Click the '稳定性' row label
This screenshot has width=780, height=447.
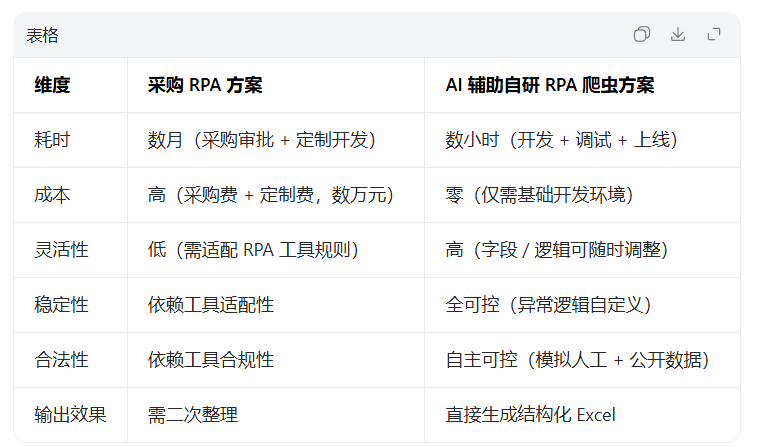click(x=61, y=305)
